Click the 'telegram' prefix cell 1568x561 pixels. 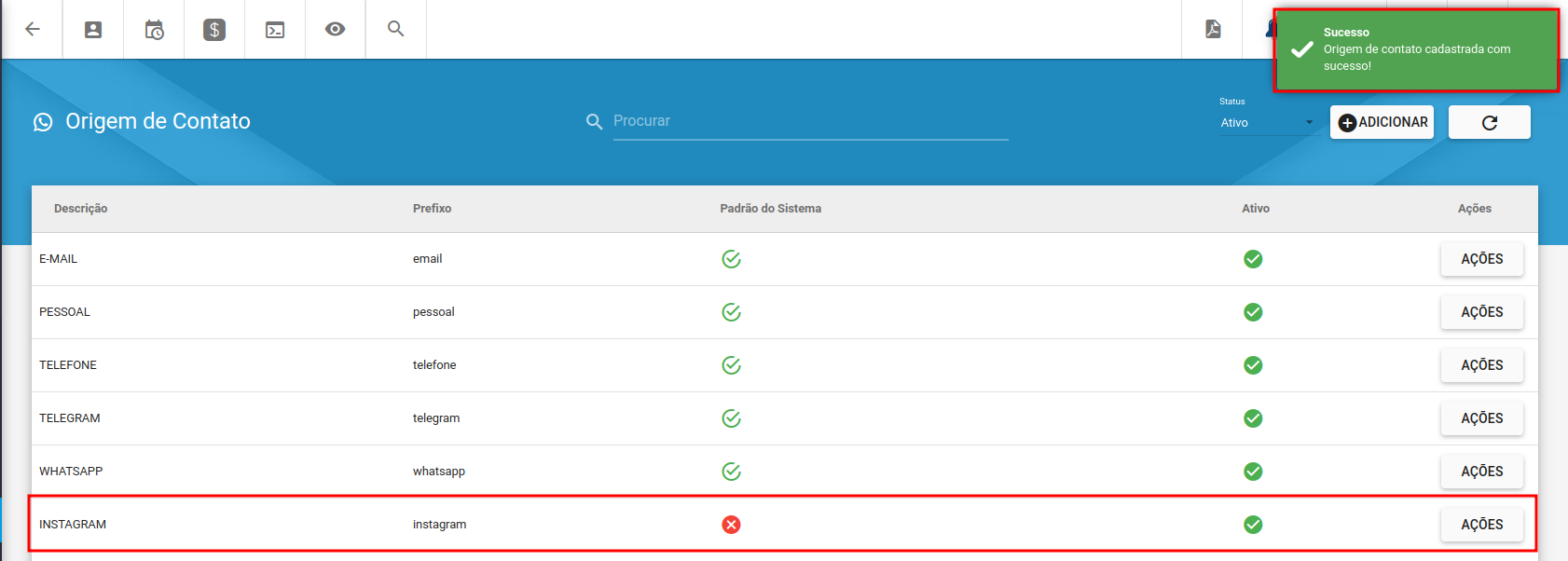point(436,418)
